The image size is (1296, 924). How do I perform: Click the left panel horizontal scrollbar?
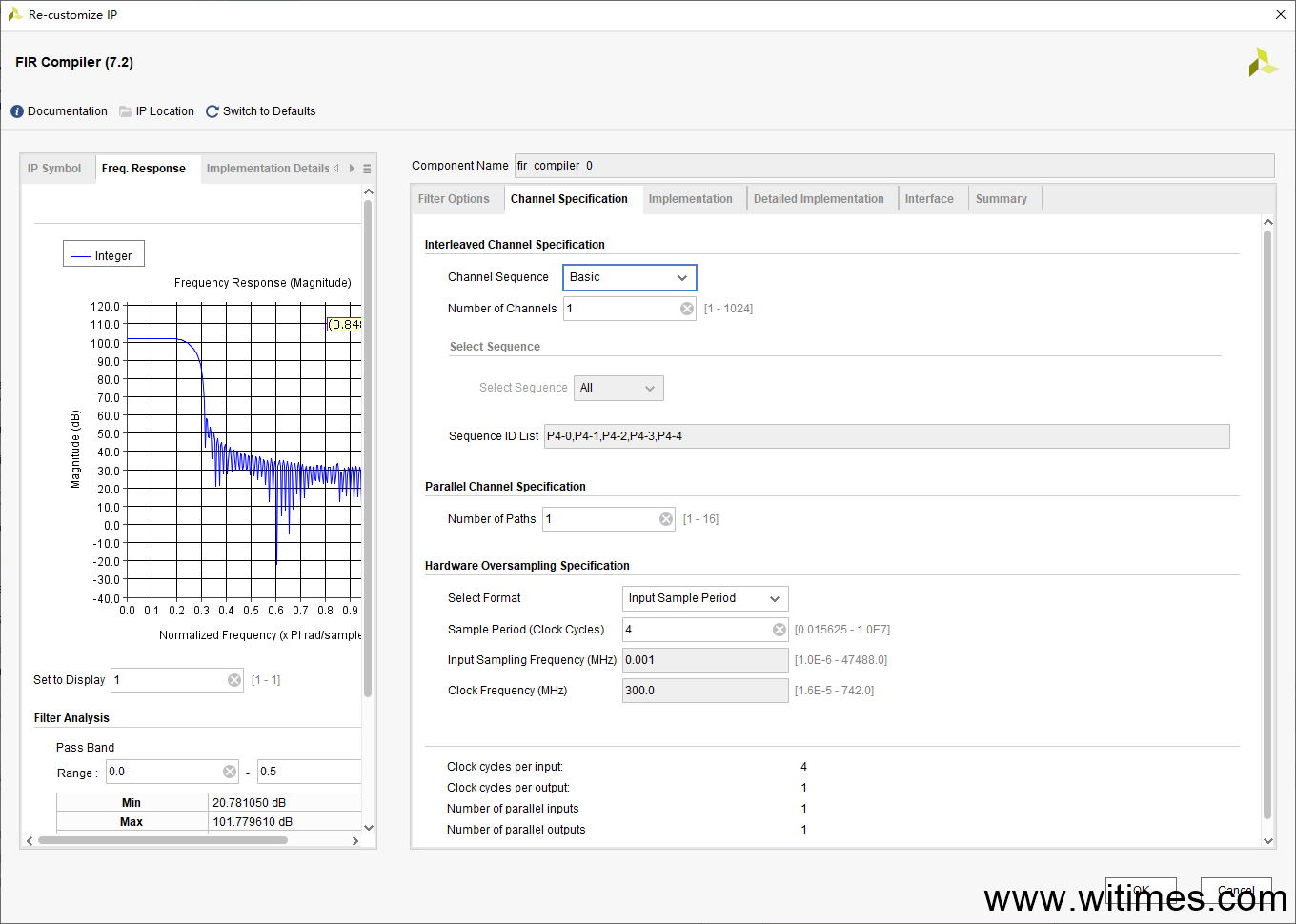[162, 840]
